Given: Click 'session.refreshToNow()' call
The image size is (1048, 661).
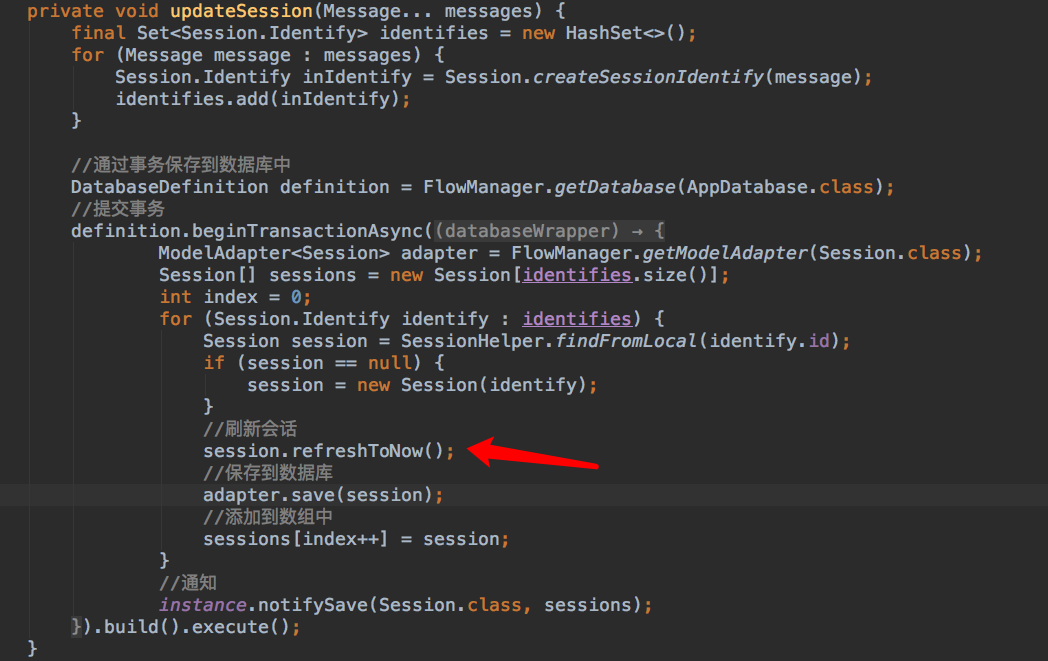Looking at the screenshot, I should tap(323, 451).
